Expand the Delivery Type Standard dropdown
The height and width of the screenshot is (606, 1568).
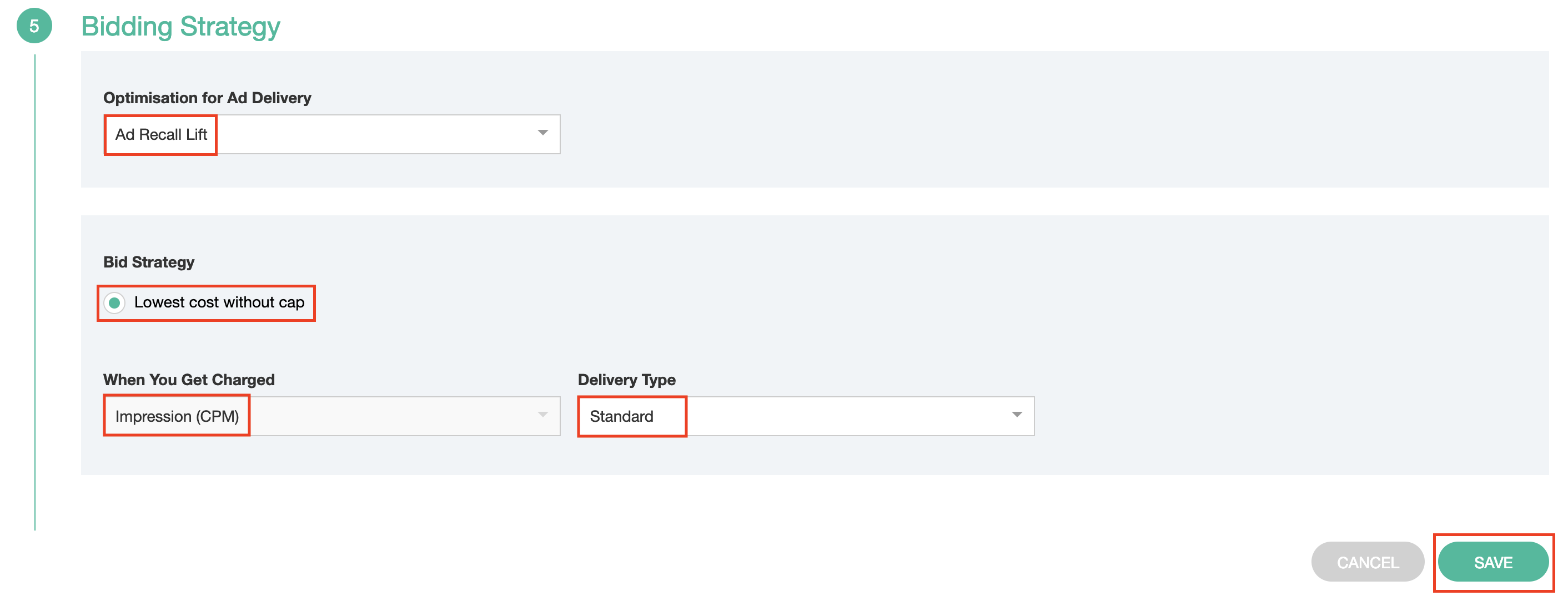(x=806, y=416)
